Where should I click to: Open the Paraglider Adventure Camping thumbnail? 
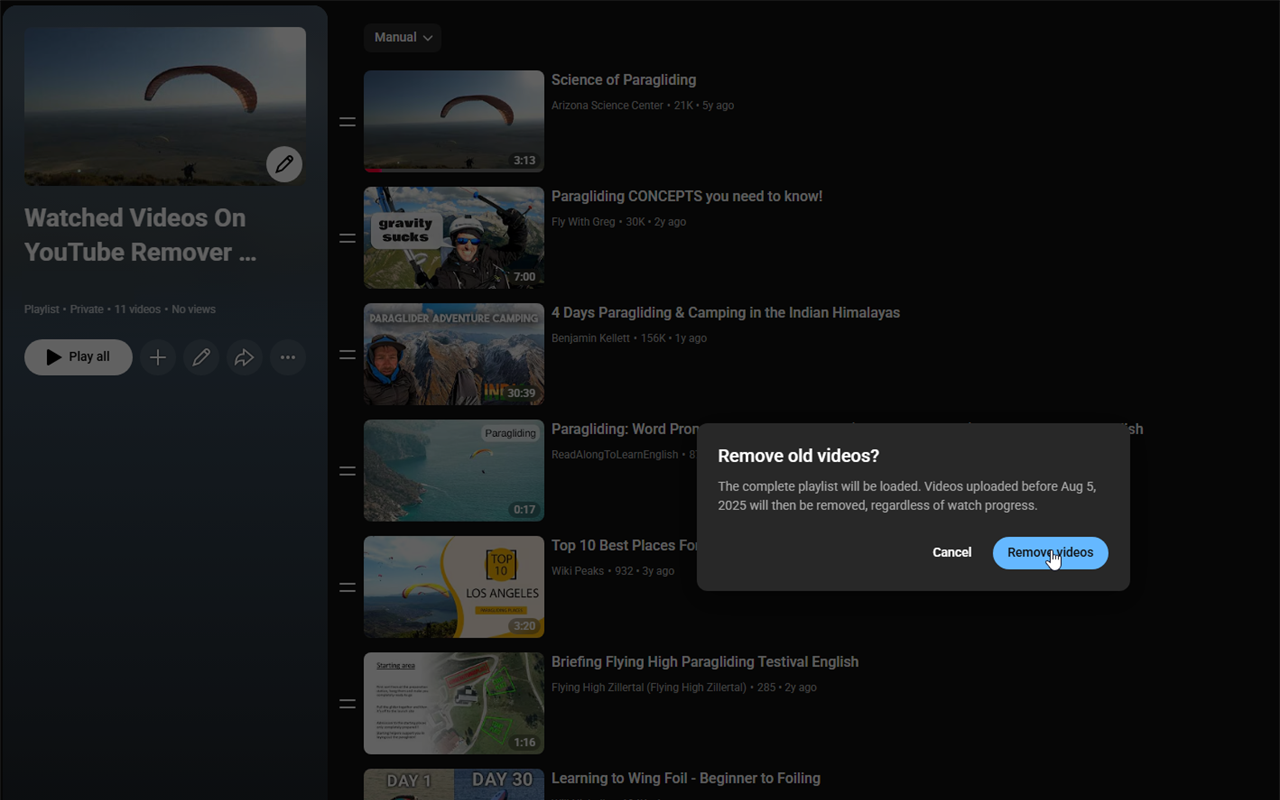click(x=454, y=354)
